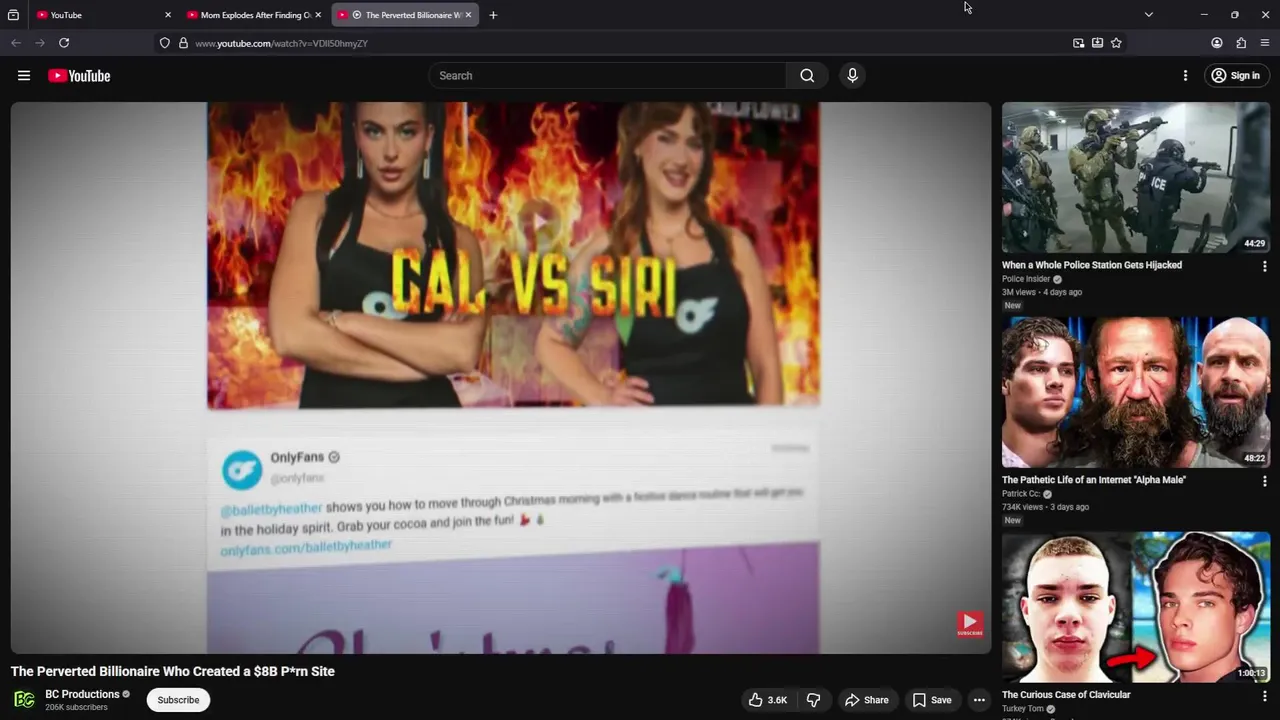Viewport: 1280px width, 720px height.
Task: Open the YouTube guide hamburger menu
Action: [x=24, y=76]
